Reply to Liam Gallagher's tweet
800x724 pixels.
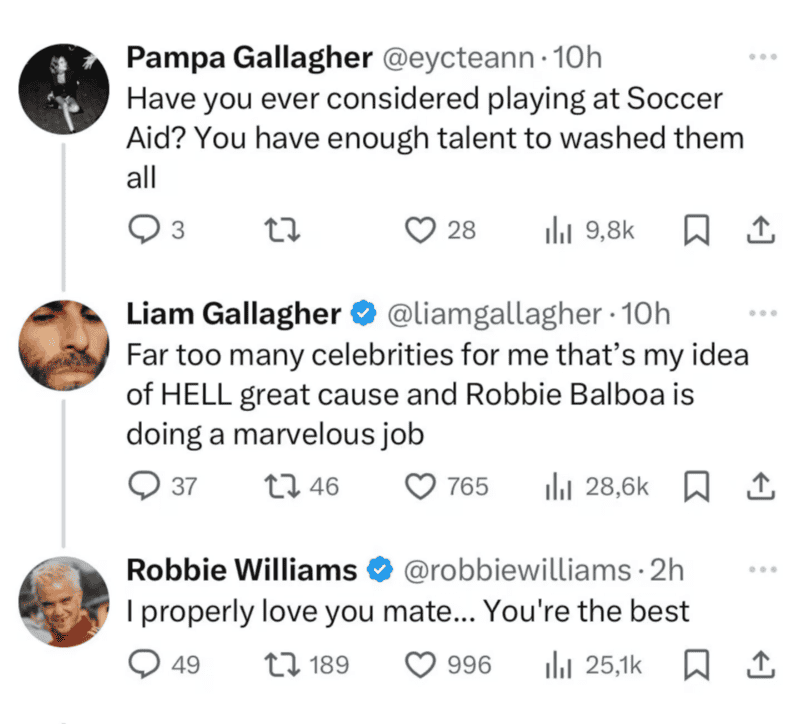(148, 487)
